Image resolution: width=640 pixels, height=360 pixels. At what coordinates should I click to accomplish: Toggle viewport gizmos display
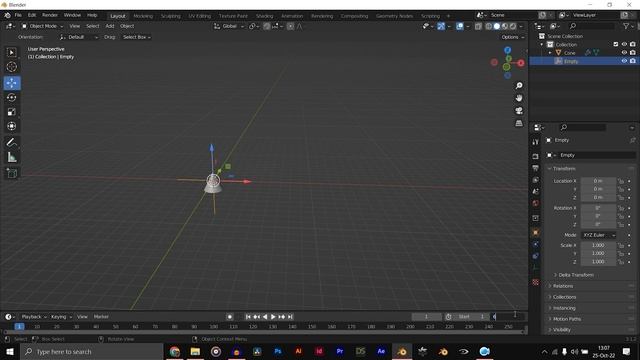click(x=441, y=26)
